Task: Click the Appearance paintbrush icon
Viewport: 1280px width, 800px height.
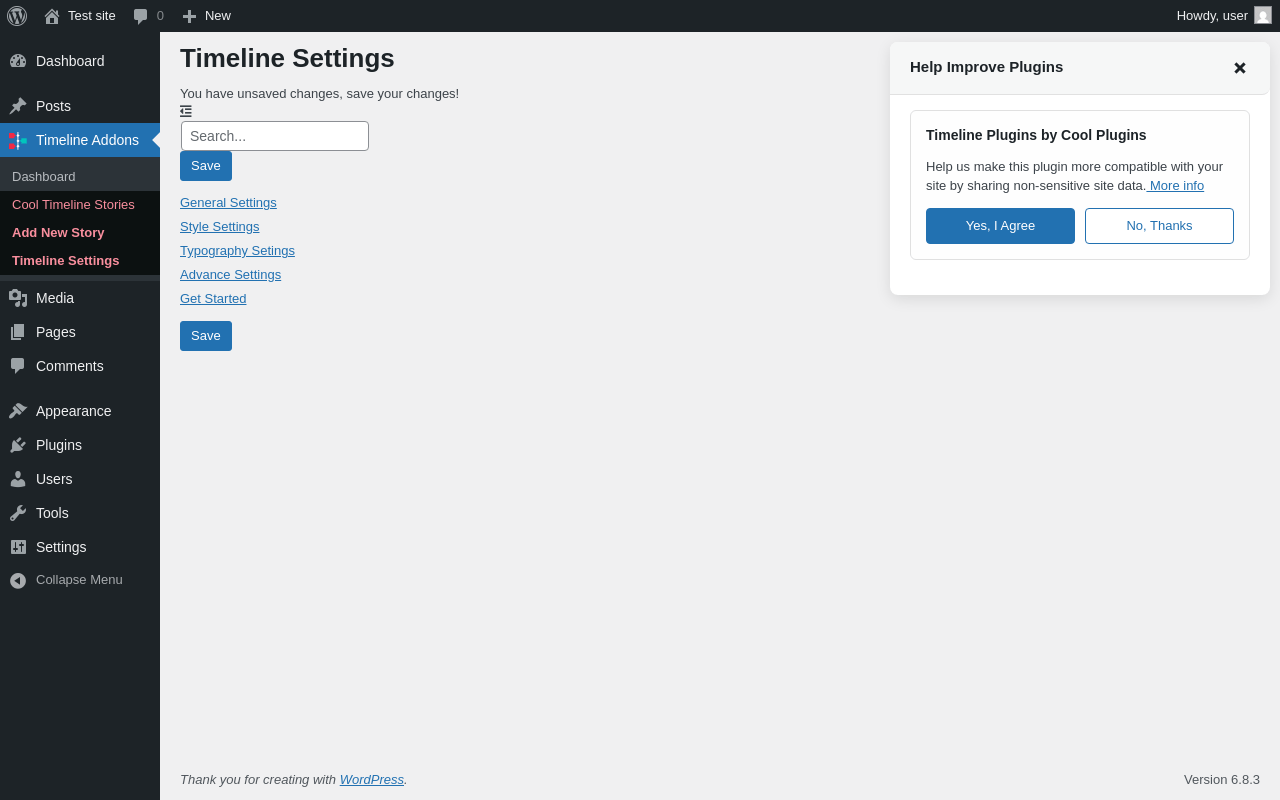Action: pos(18,411)
